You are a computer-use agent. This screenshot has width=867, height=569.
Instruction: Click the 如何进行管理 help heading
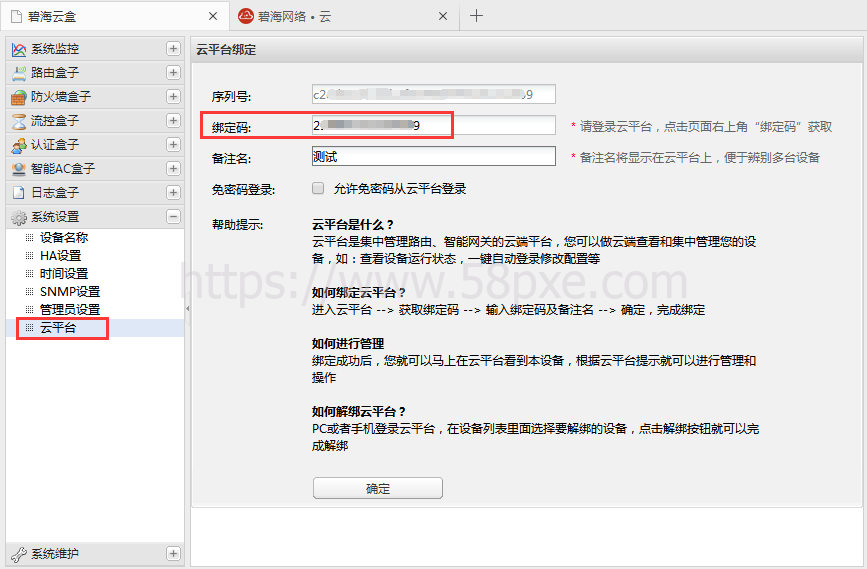[348, 343]
